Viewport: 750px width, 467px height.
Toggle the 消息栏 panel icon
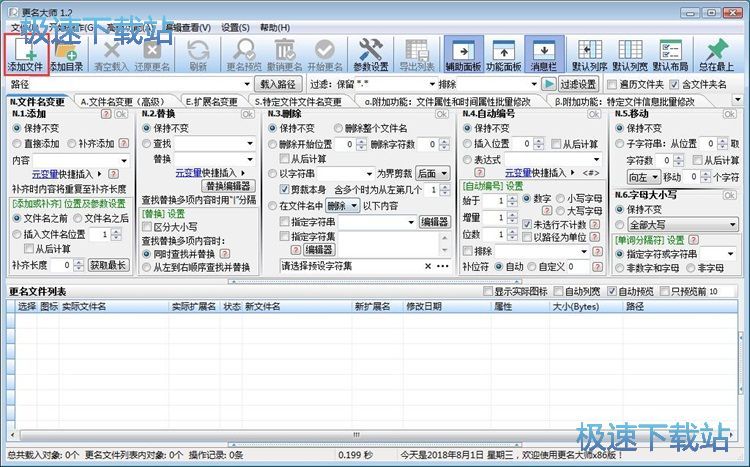point(544,54)
